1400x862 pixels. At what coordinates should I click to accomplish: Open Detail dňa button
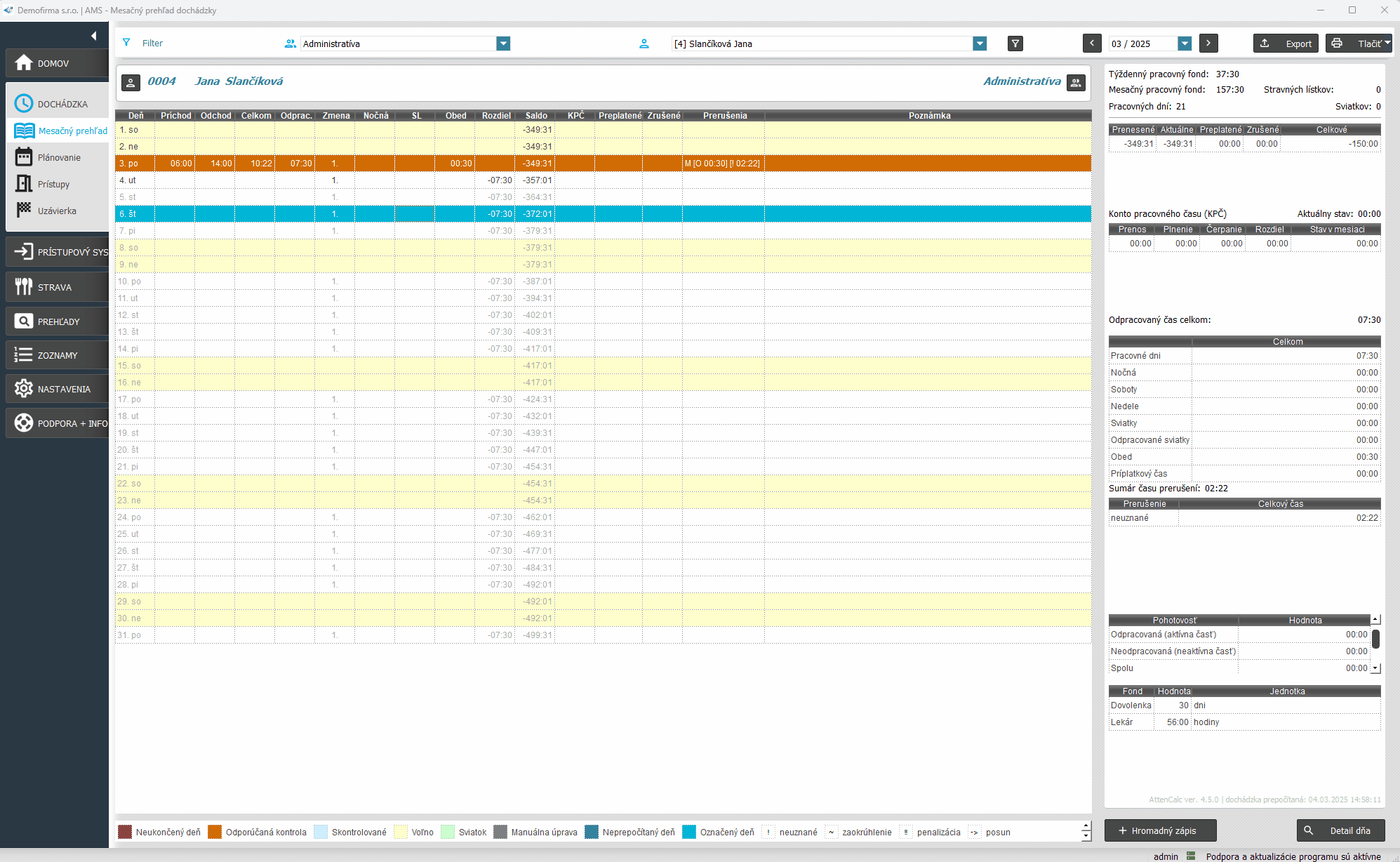coord(1340,830)
